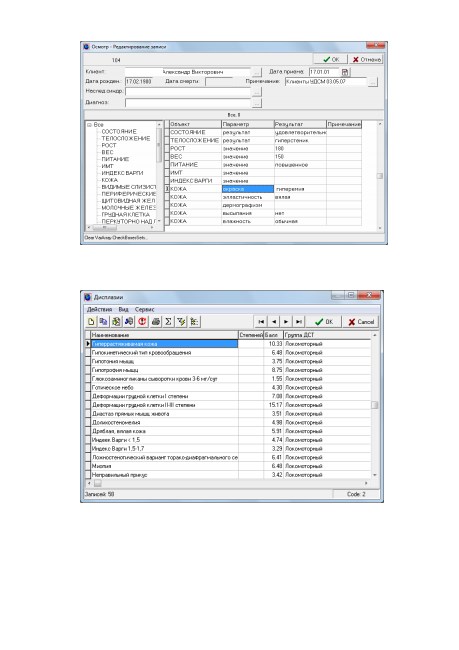Open the Сервис menu
Viewport: 459px width, 650px height.
coord(144,309)
